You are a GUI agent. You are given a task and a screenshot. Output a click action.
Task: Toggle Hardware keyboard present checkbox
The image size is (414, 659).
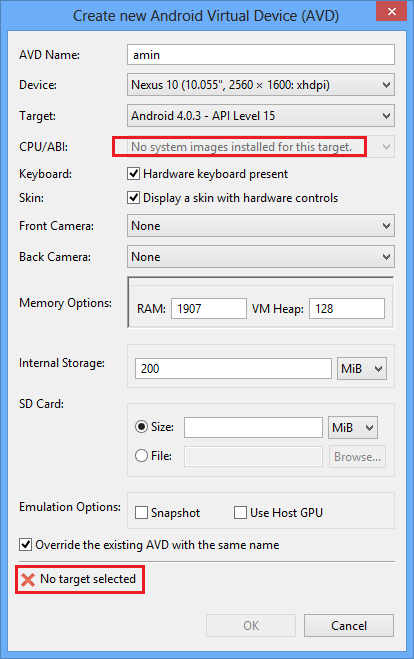pos(133,174)
